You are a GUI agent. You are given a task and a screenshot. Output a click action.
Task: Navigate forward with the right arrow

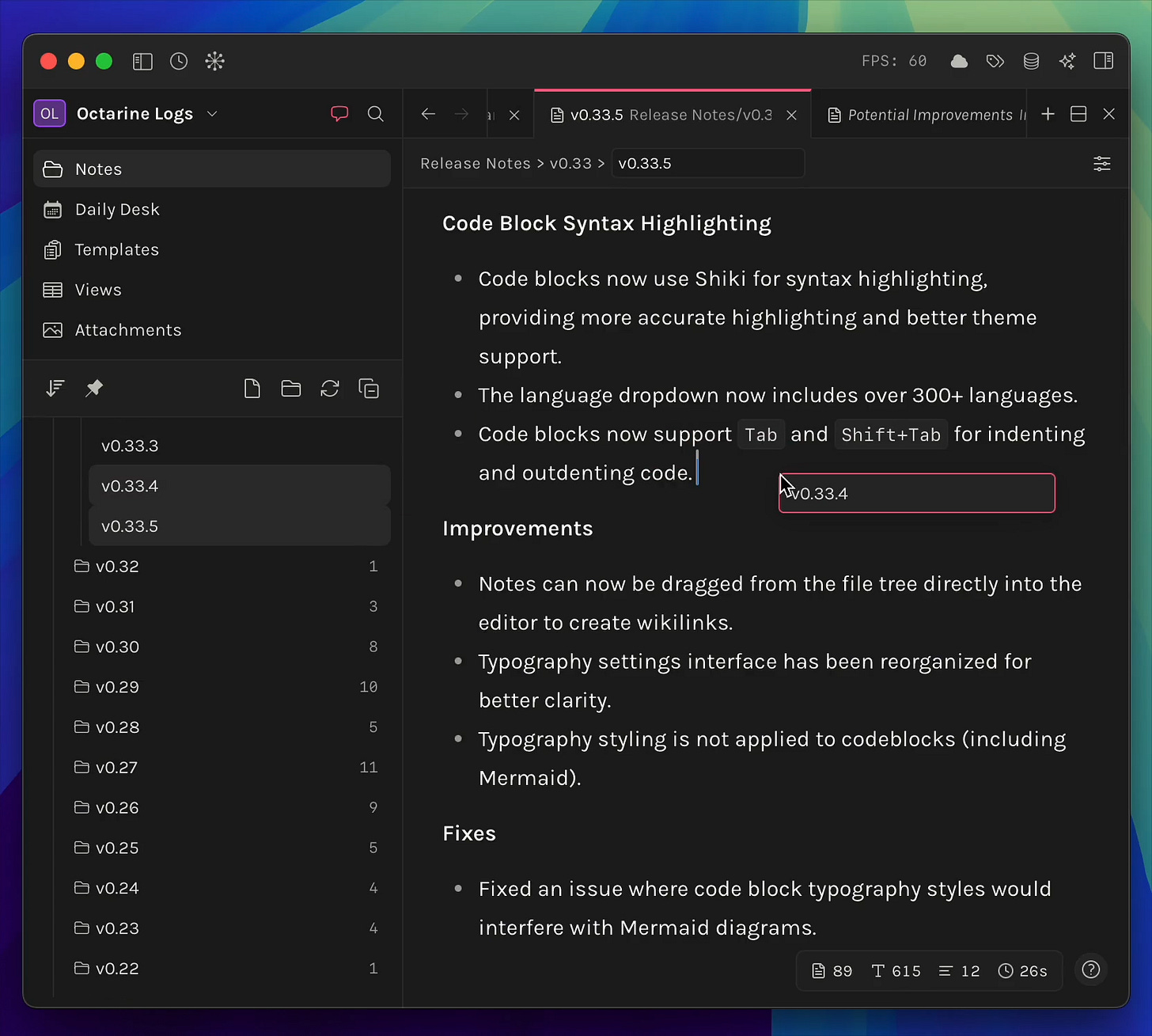pos(461,115)
